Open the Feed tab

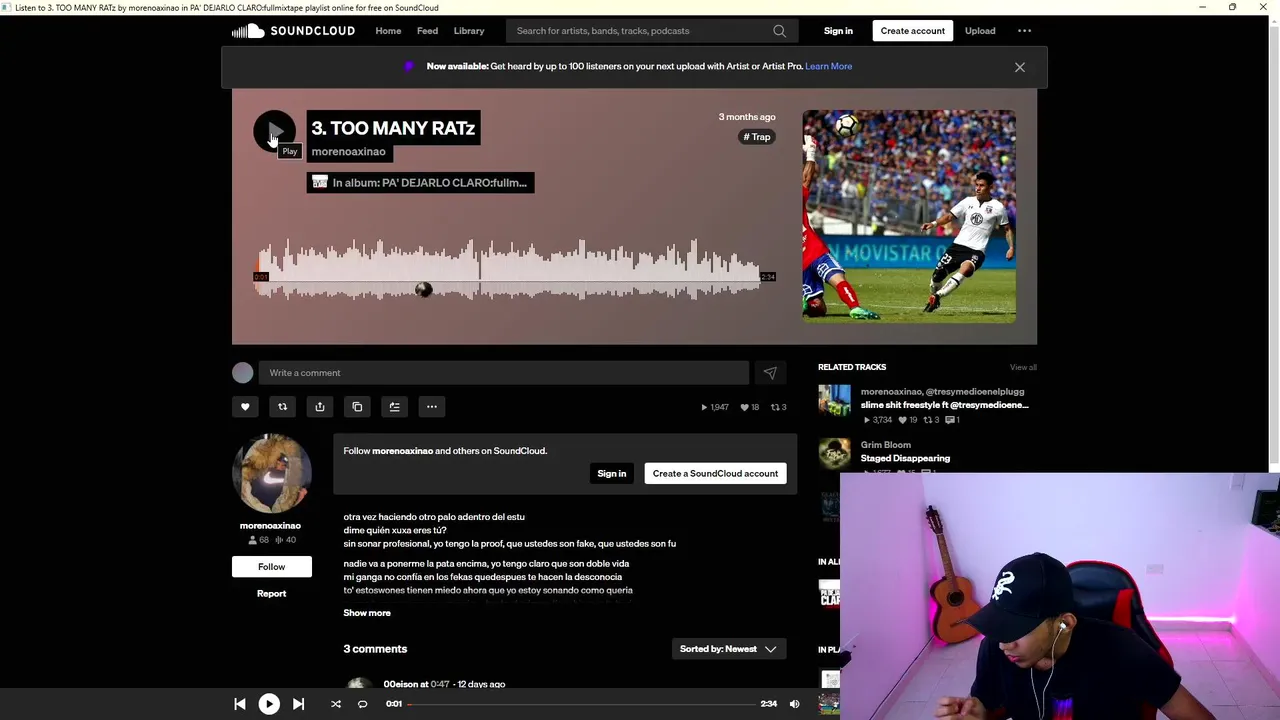427,31
